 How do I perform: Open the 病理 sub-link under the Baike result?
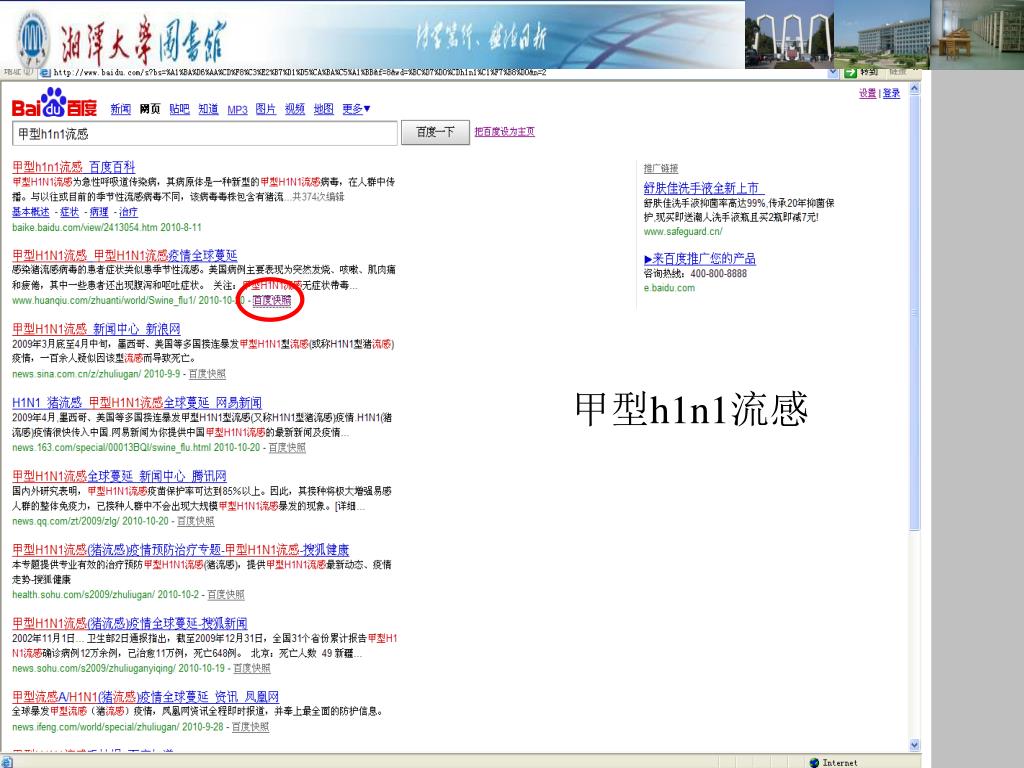click(99, 212)
